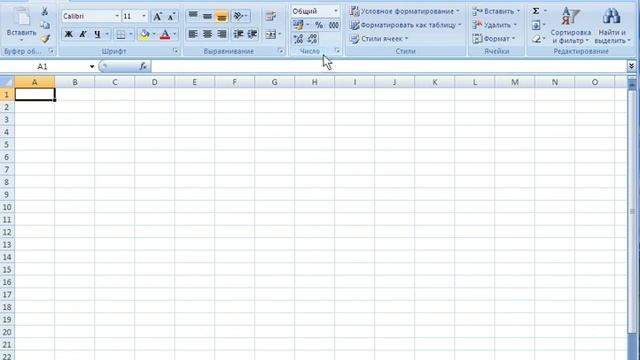Open Сортировка и фильтр menu
This screenshot has width=640, height=360.
(x=570, y=25)
